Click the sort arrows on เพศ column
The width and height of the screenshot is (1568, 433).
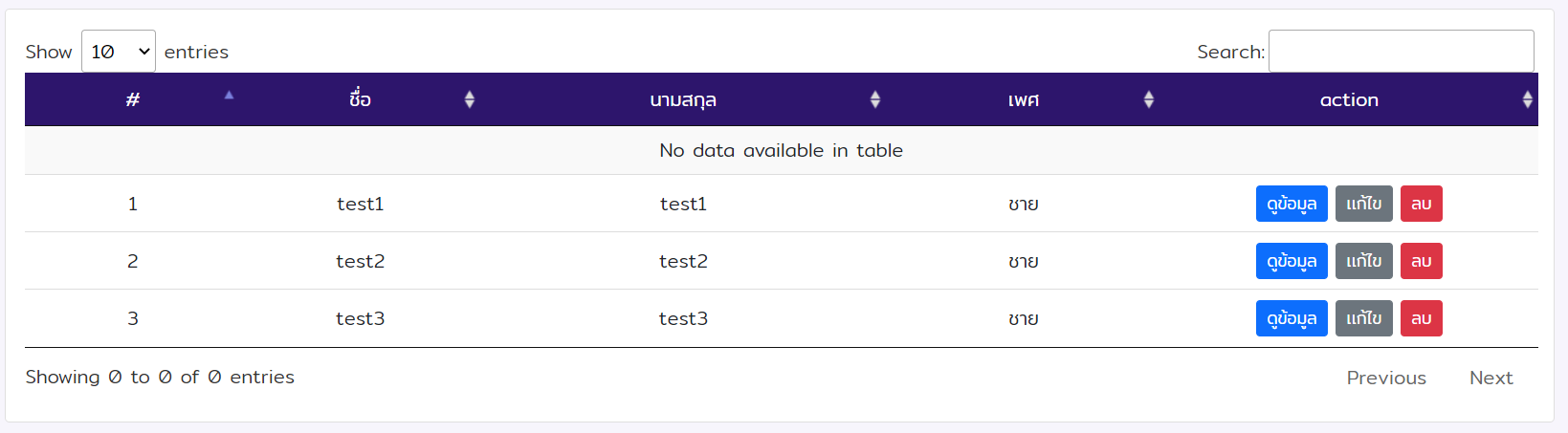1149,99
